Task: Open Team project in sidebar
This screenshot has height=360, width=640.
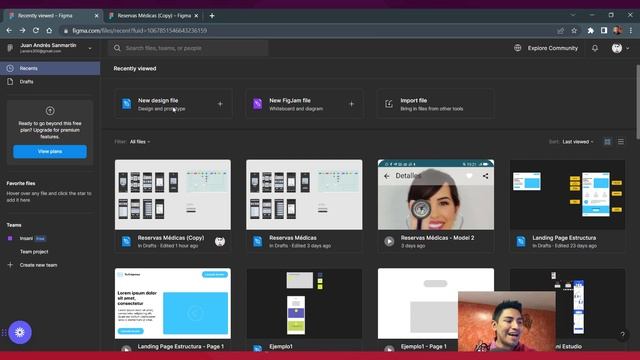Action: (34, 251)
